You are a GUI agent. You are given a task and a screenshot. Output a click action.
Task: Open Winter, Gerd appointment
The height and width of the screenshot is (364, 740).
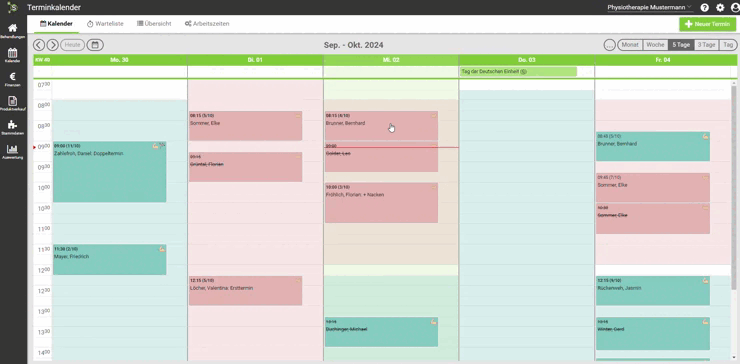pyautogui.click(x=653, y=334)
